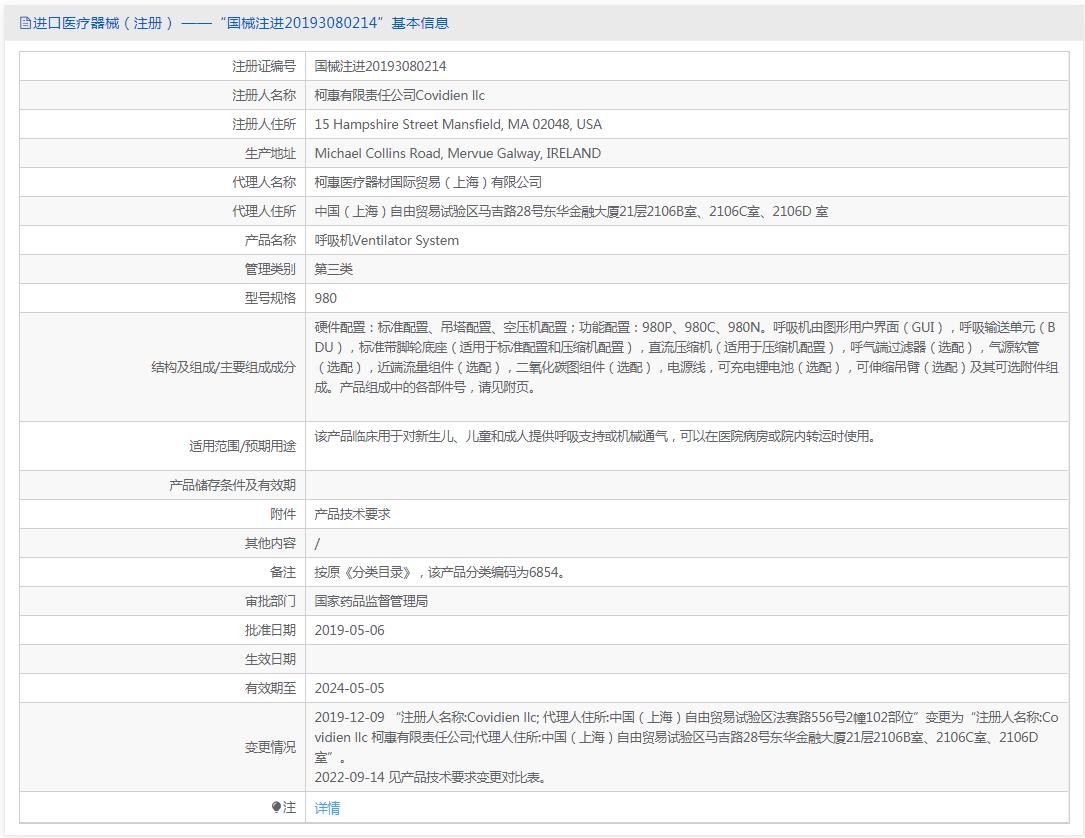Screen dimensions: 1085x838
Task: Click management class value 第三类
Action: tap(334, 270)
